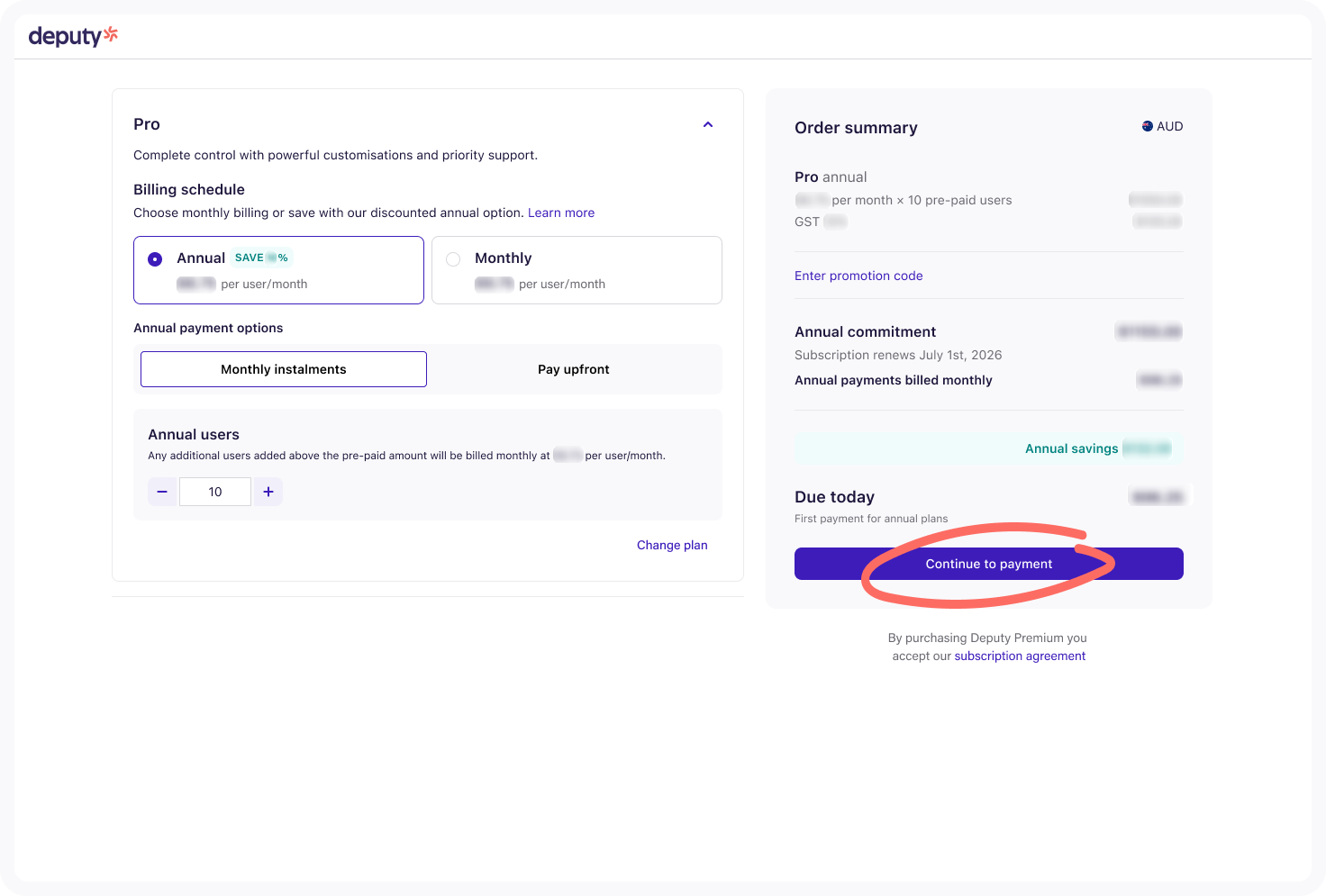Open the Learn more billing link
Screen dimensions: 1326x896
(560, 213)
